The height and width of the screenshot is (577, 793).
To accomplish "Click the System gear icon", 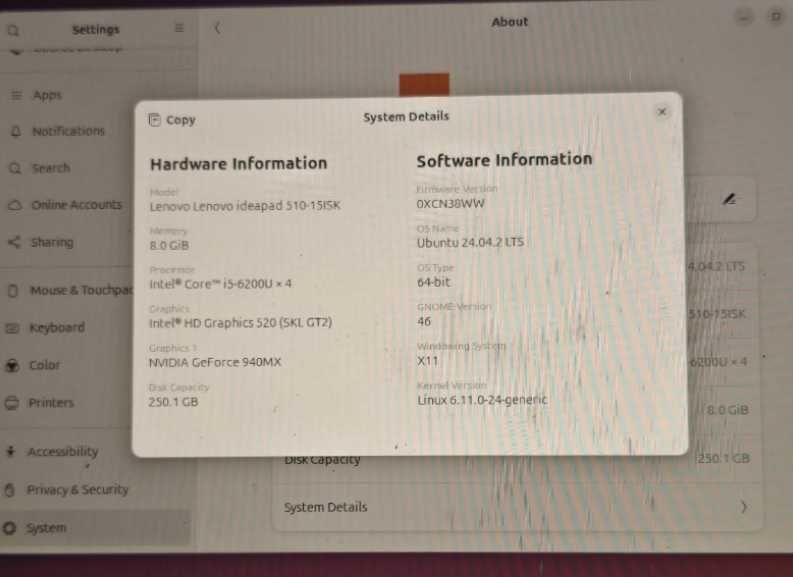I will tap(9, 528).
